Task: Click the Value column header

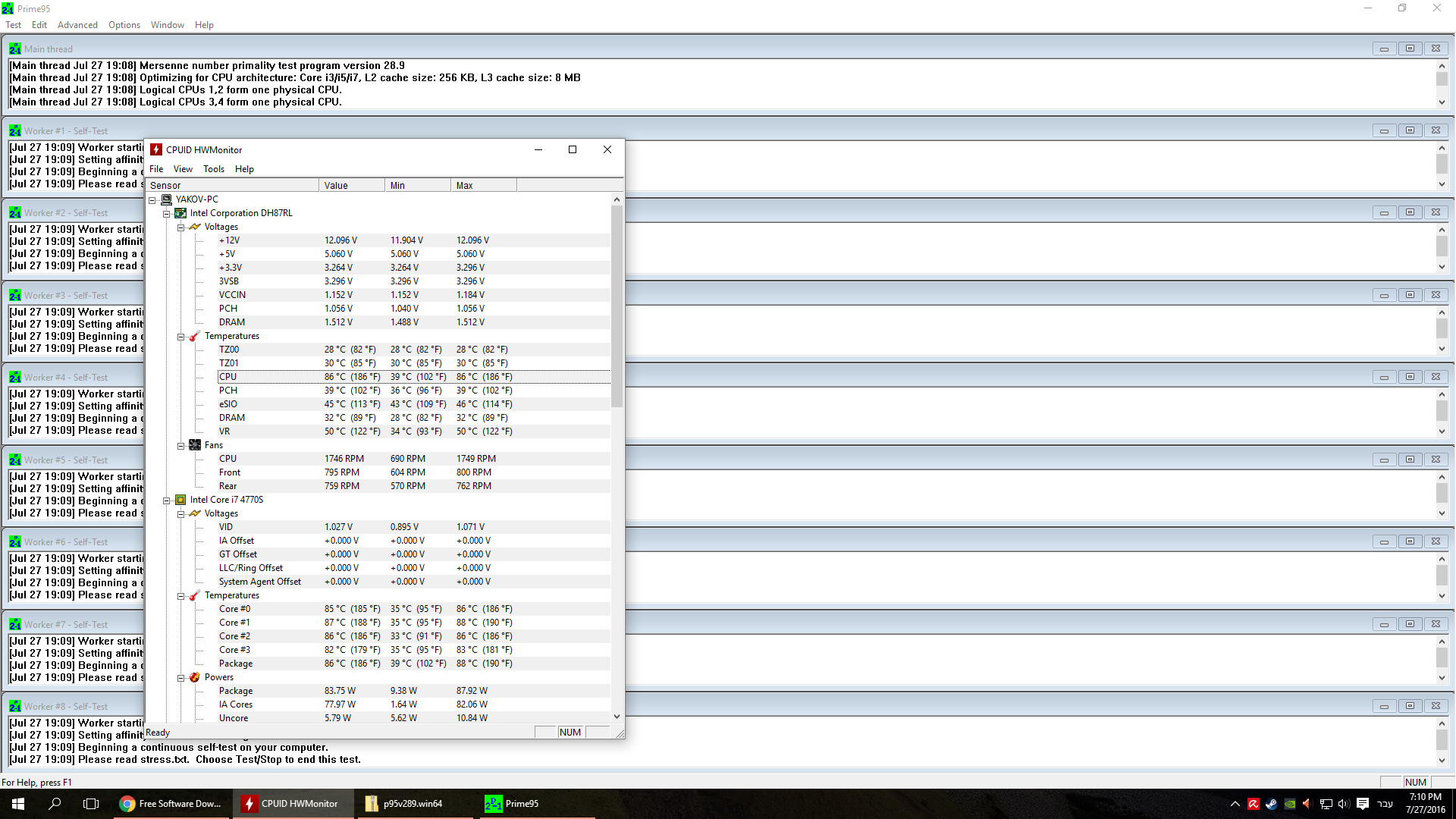Action: click(352, 185)
